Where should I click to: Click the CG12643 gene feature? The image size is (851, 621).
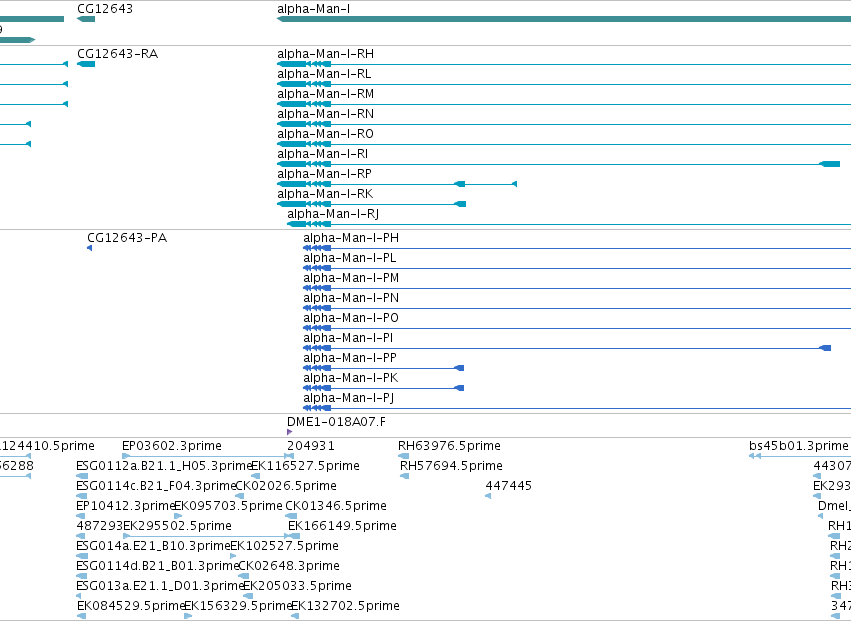point(86,19)
